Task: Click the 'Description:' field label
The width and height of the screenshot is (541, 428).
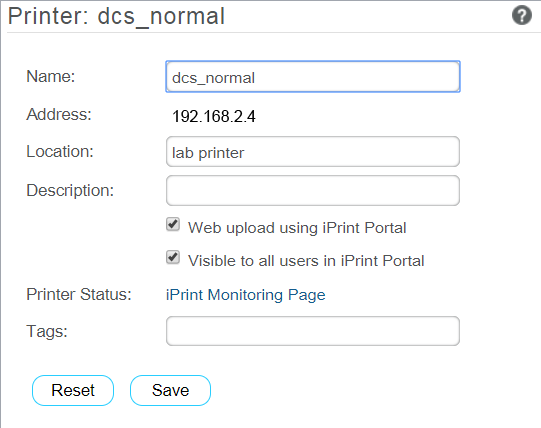Action: click(x=70, y=191)
